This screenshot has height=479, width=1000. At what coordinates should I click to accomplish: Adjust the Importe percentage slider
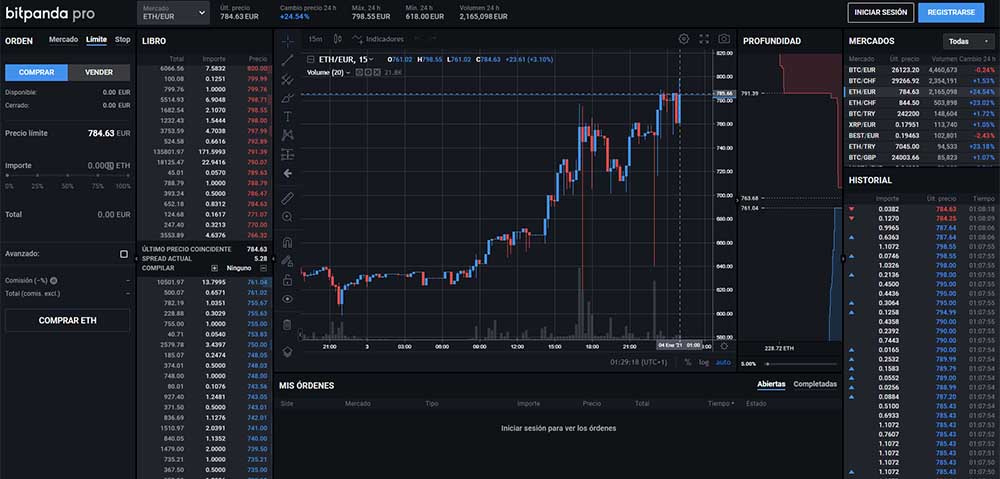pyautogui.click(x=68, y=174)
